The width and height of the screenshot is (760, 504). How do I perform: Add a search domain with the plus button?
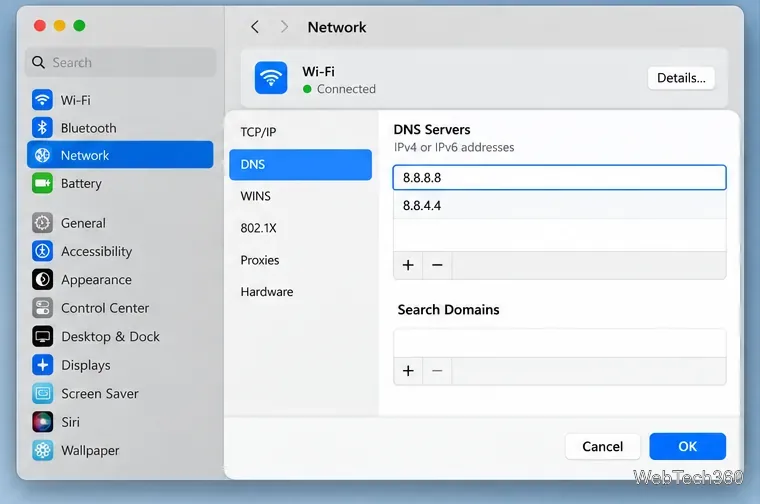408,371
